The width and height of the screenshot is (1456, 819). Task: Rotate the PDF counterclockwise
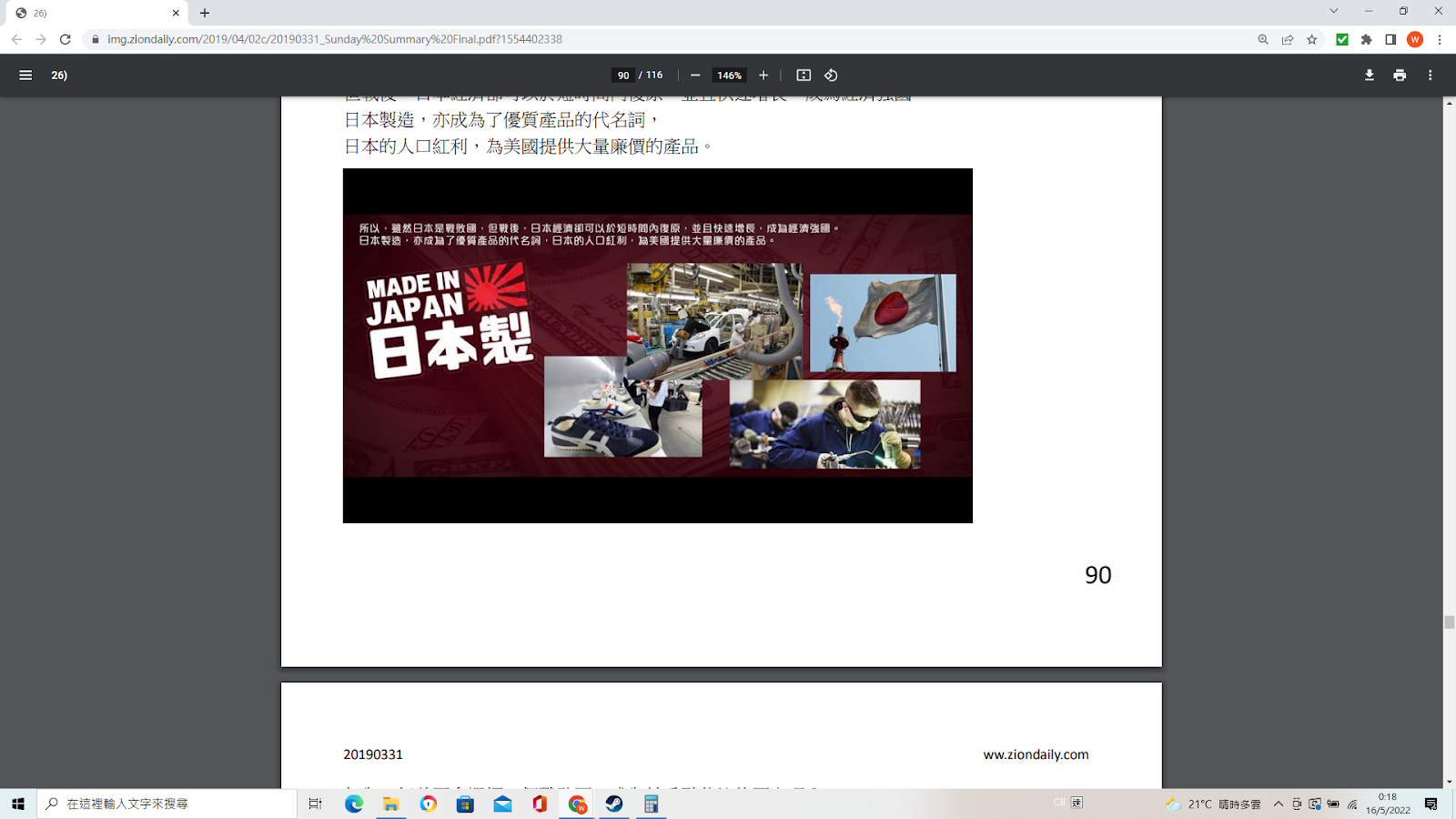831,76
